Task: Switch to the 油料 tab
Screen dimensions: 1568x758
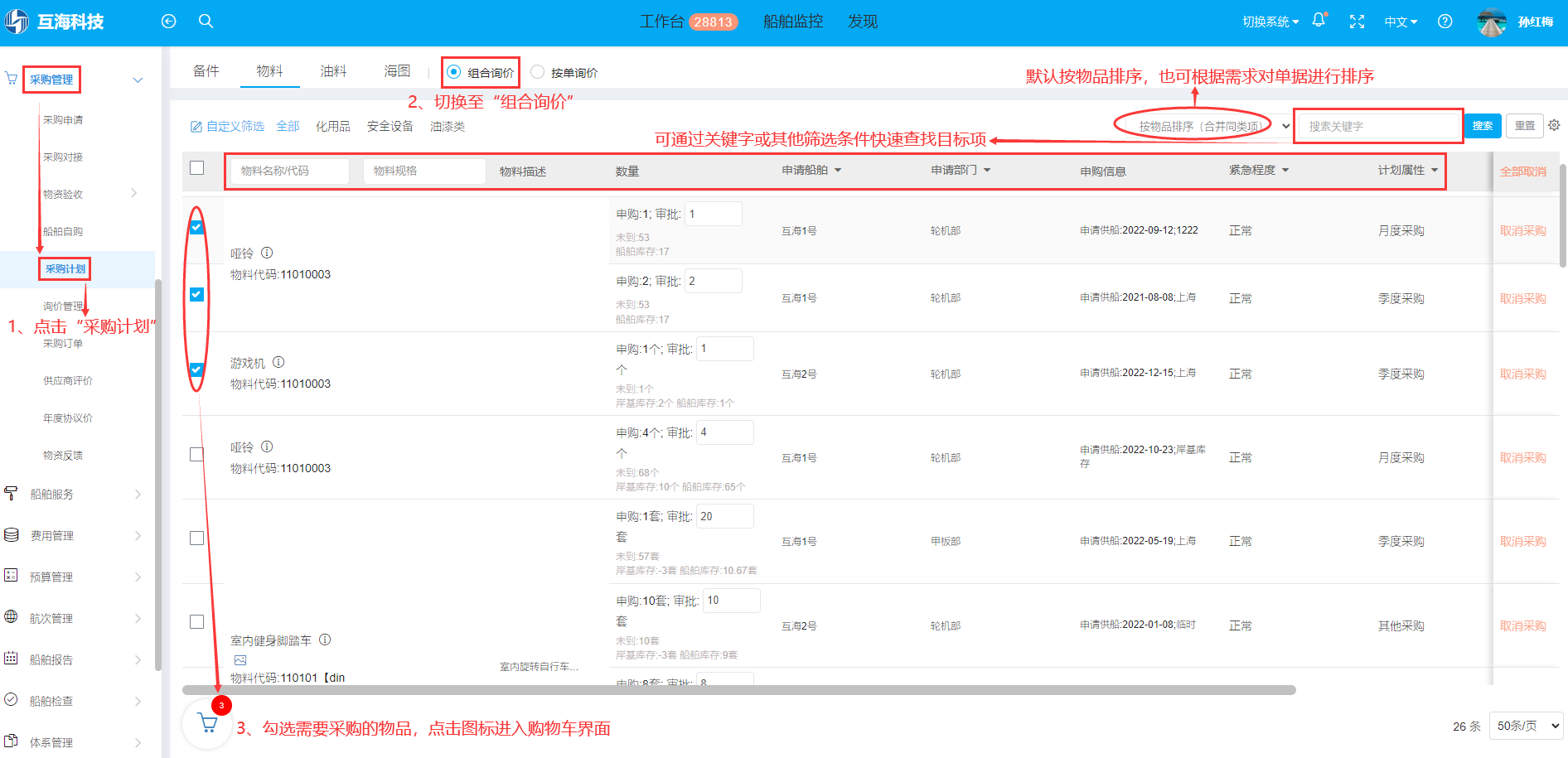Action: [333, 71]
